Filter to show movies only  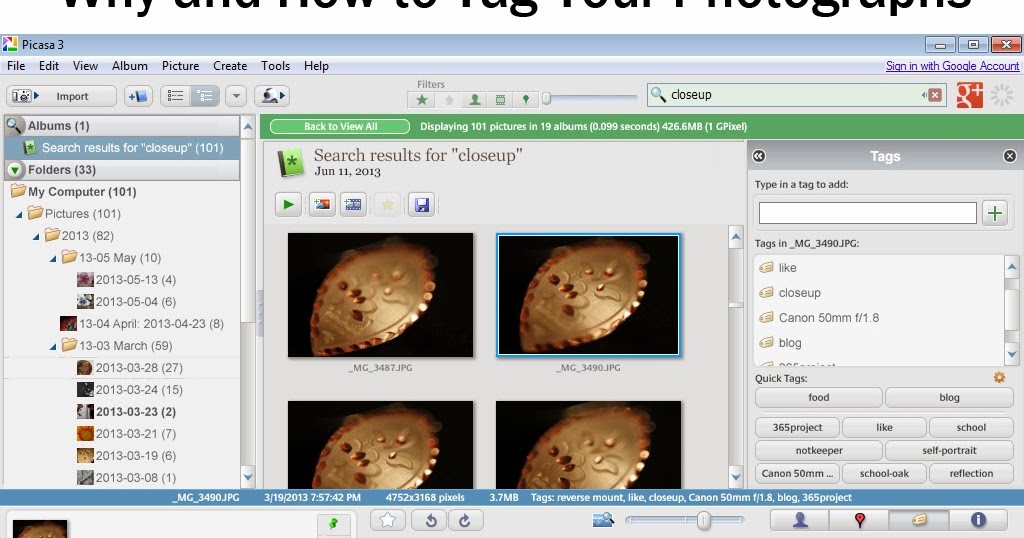500,100
